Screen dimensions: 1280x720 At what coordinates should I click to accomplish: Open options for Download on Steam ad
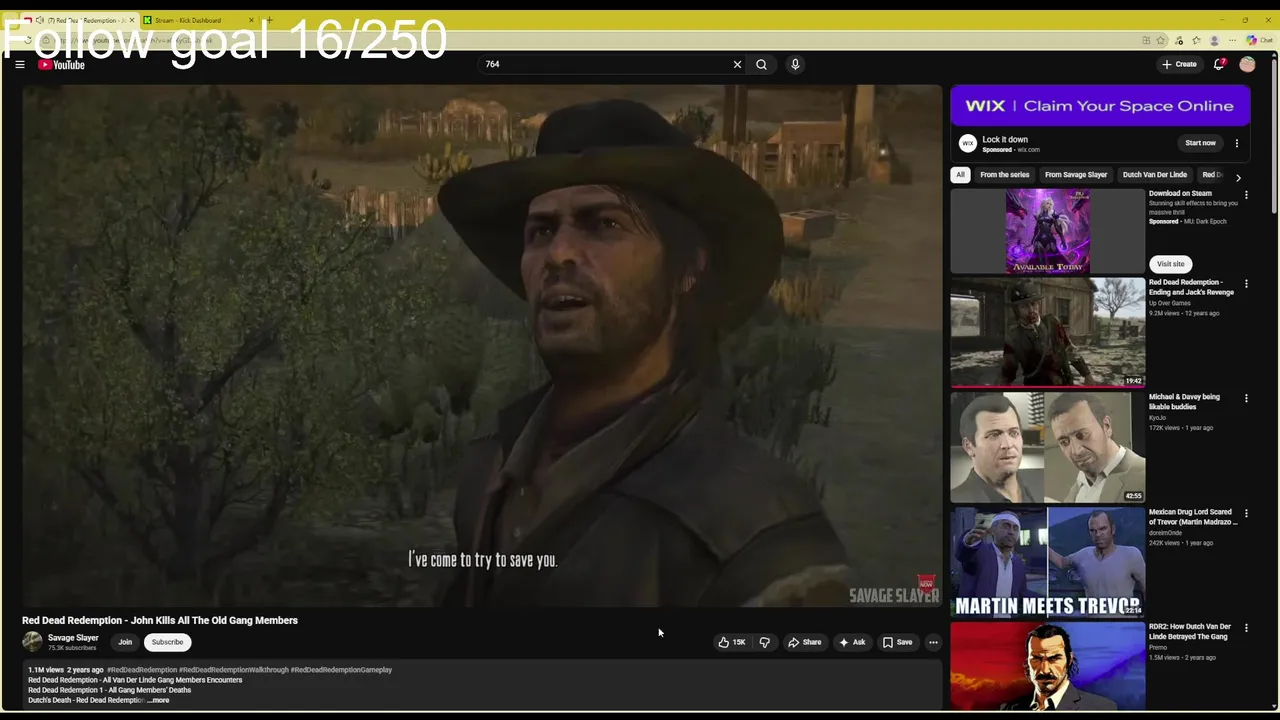click(1246, 195)
